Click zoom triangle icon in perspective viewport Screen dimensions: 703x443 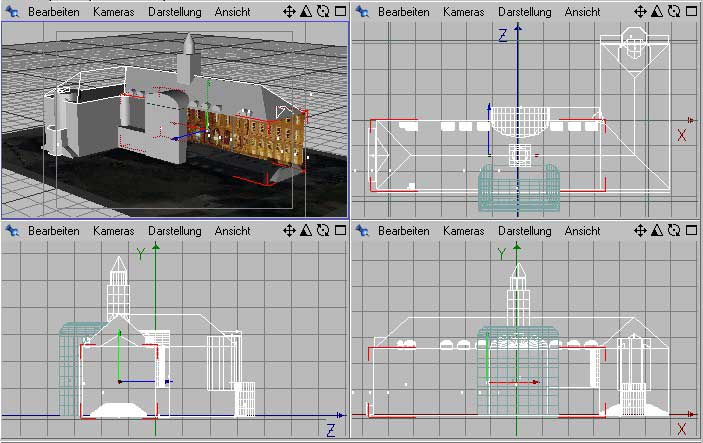click(x=306, y=12)
